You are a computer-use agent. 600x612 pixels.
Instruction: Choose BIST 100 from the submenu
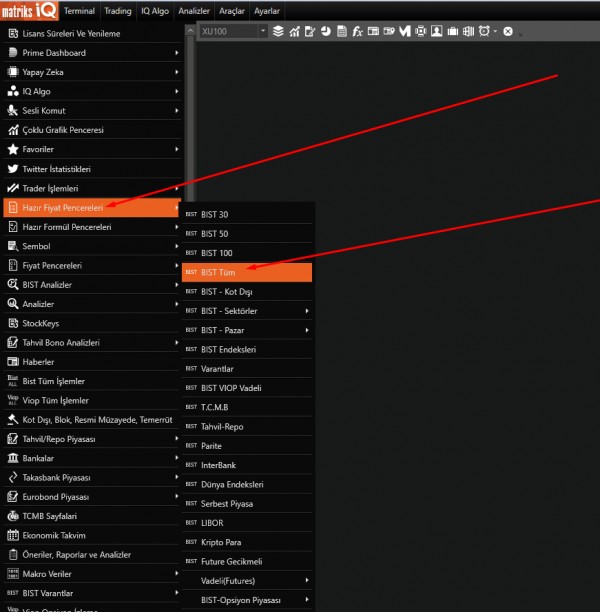coord(247,253)
